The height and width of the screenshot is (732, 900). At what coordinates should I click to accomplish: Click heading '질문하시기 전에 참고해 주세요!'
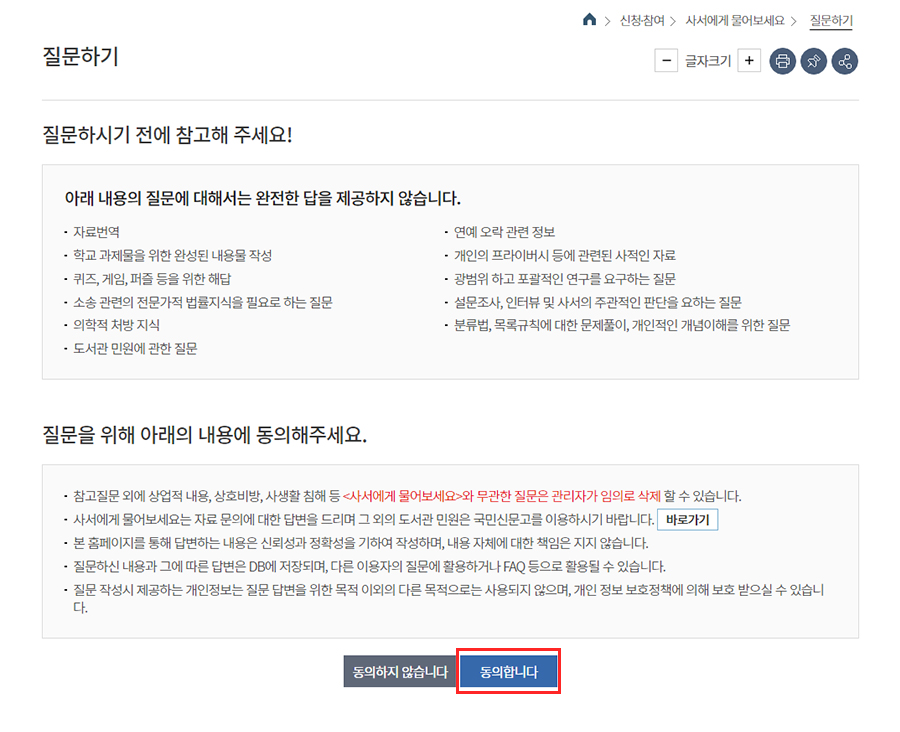pyautogui.click(x=167, y=135)
